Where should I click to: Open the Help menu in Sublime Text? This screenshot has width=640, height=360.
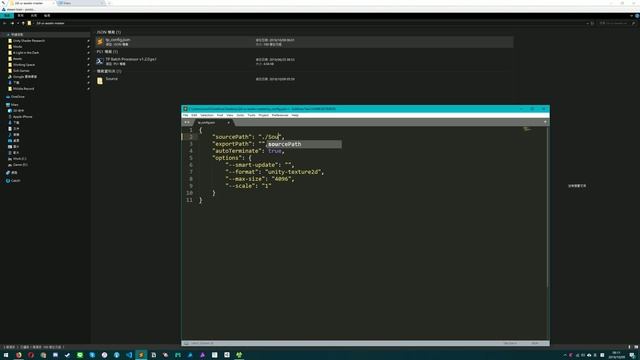(295, 116)
